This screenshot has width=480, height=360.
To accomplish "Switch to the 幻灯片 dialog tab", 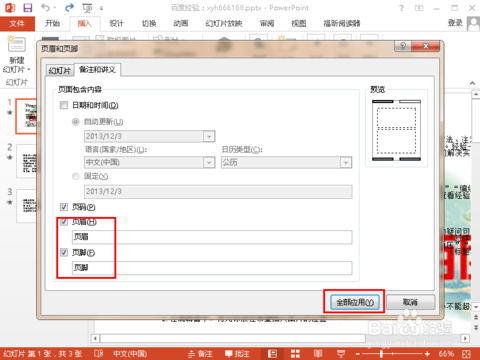I will pos(60,70).
